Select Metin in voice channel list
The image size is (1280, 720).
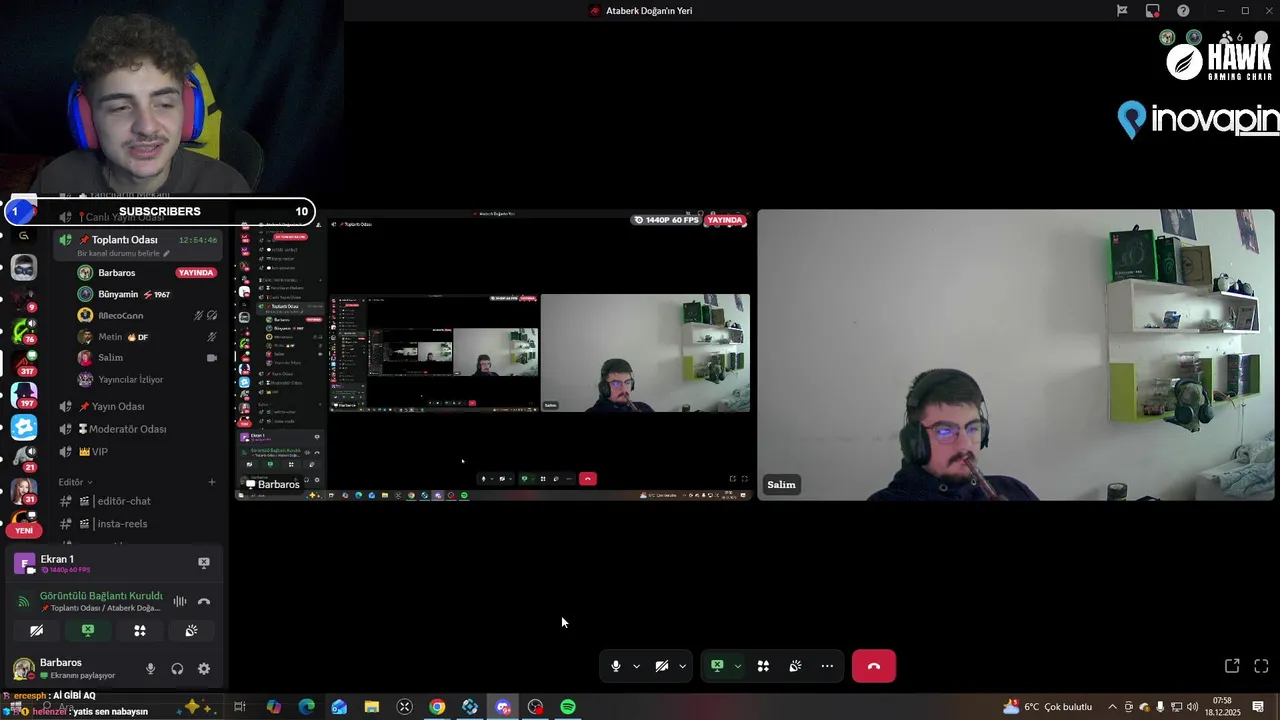coord(148,337)
